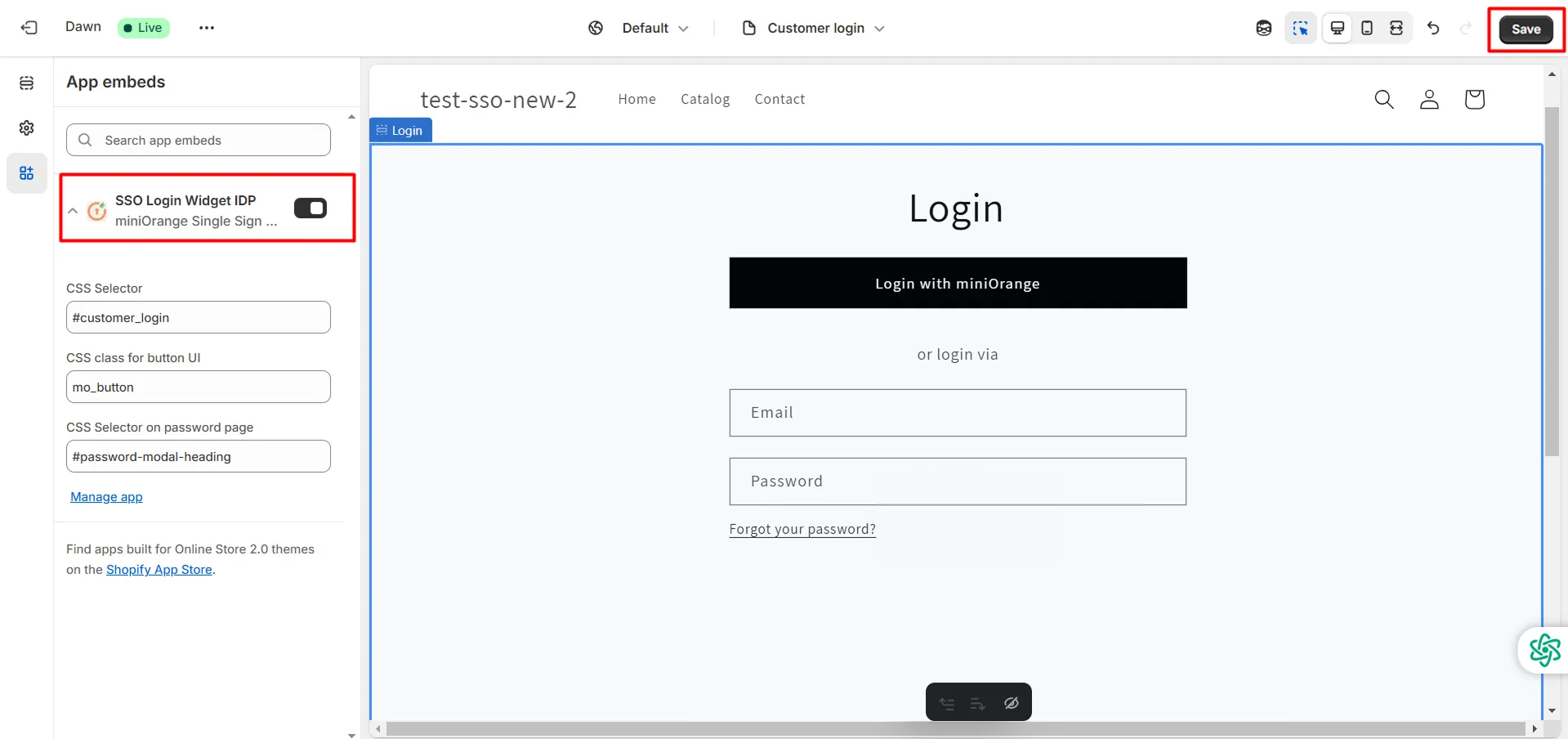The width and height of the screenshot is (1568, 739).
Task: Click the preview horizontal scrollbar
Action: (x=955, y=728)
